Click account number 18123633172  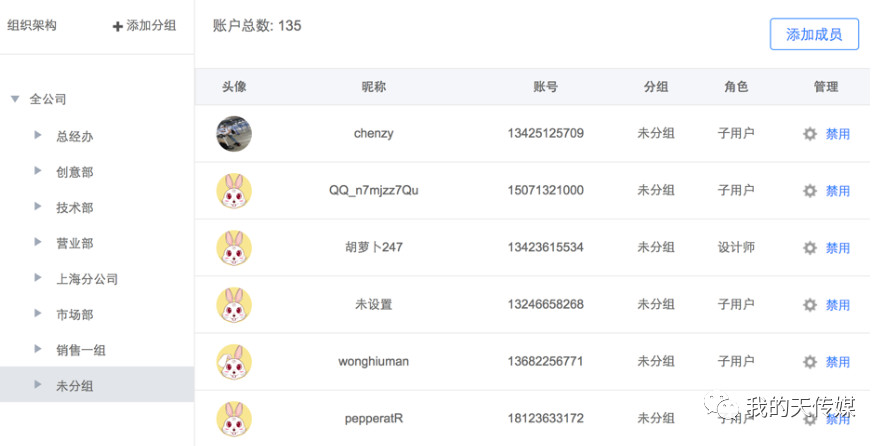click(x=545, y=418)
